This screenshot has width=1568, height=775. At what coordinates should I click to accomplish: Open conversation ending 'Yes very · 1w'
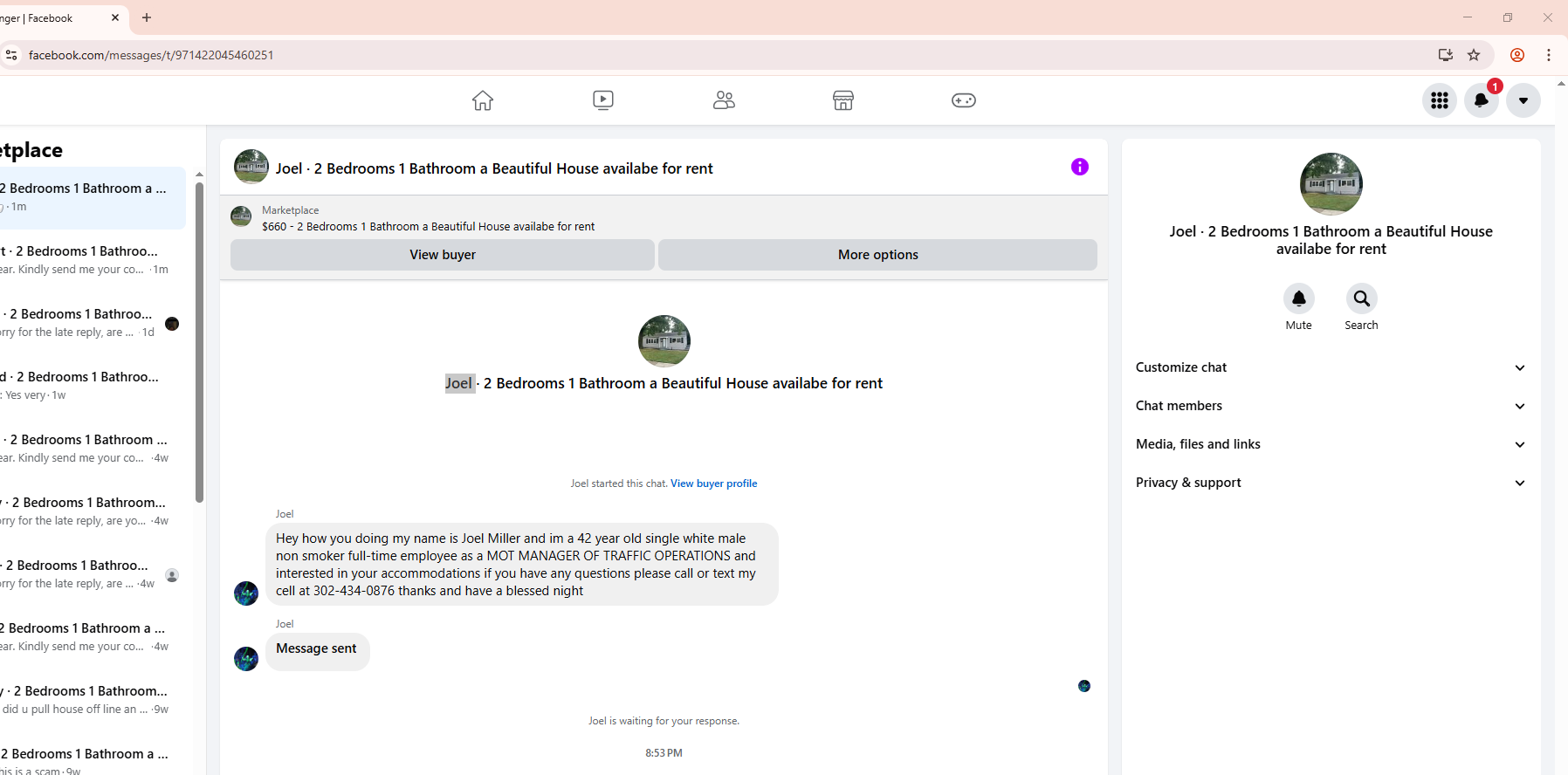coord(93,387)
